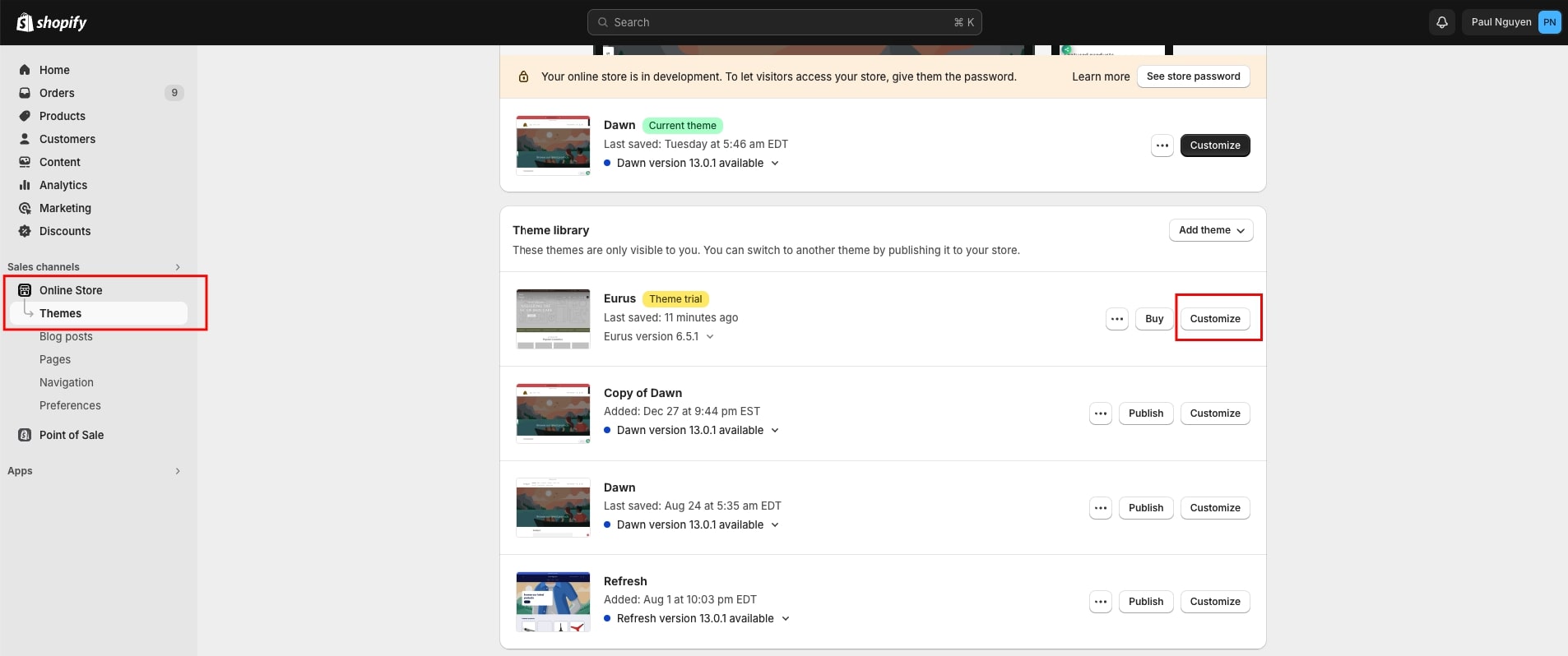Viewport: 1568px width, 656px height.
Task: Open the Add theme dropdown
Action: (1211, 230)
